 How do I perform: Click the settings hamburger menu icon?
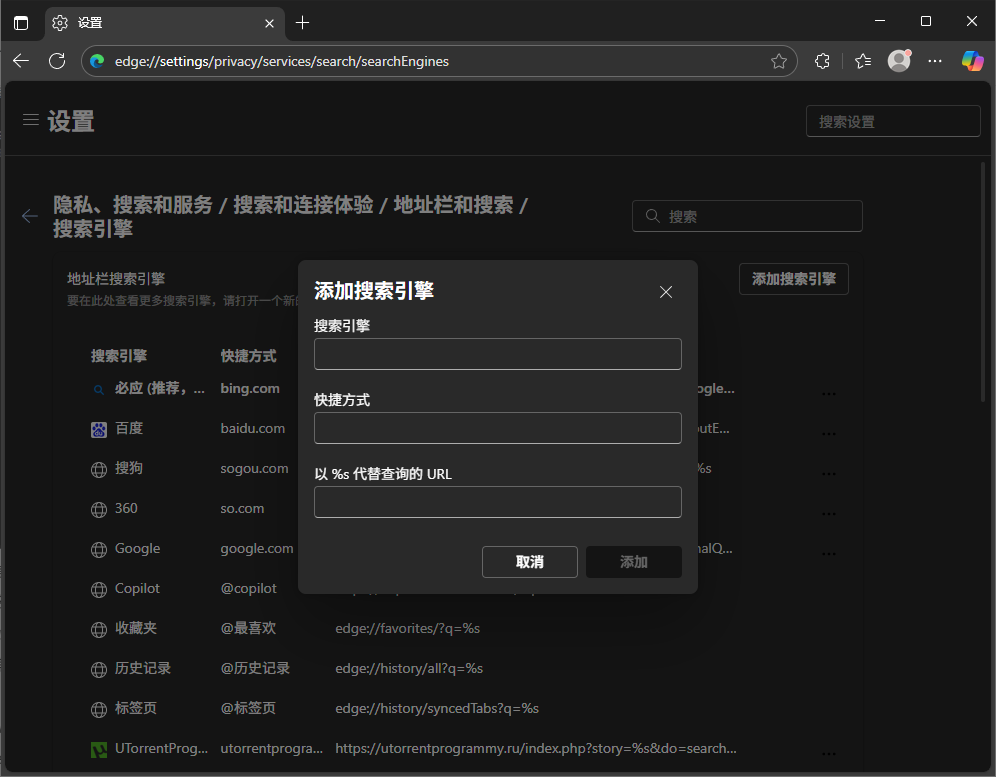pyautogui.click(x=31, y=118)
